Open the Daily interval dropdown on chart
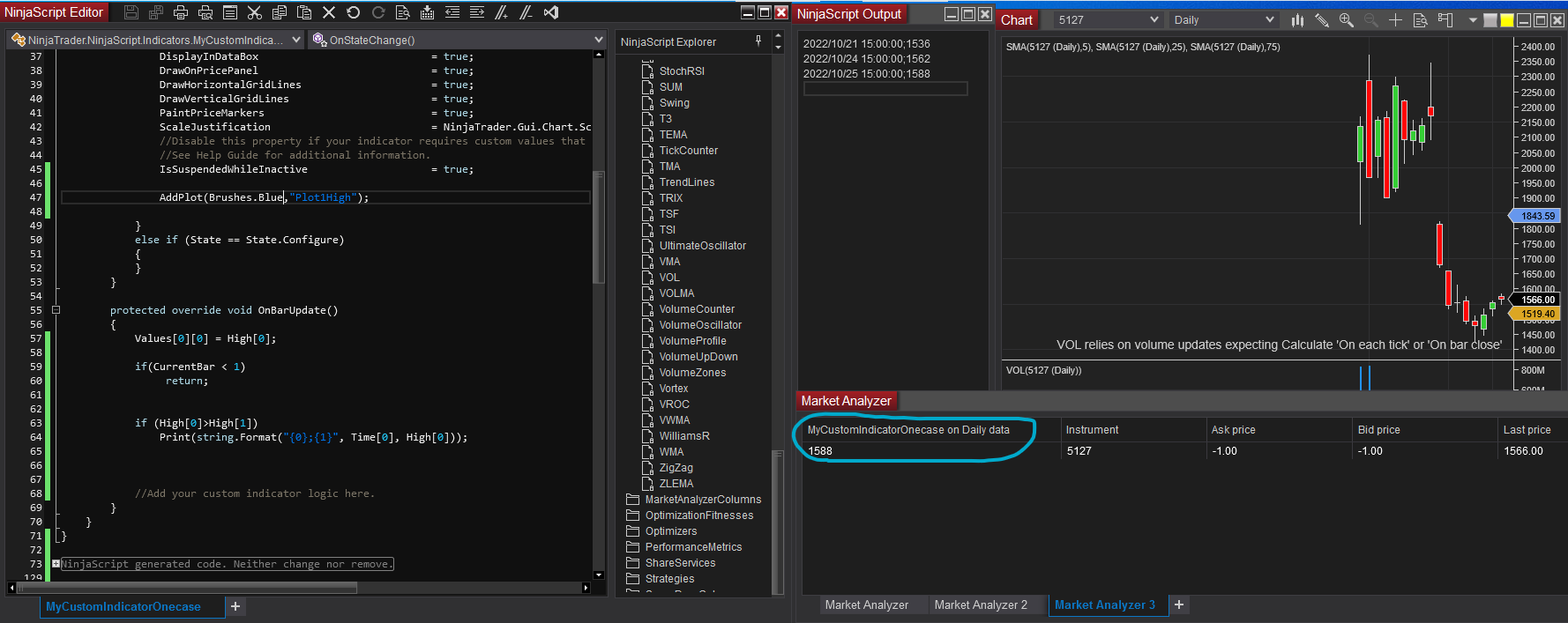Screen dimensions: 1568x623 pyautogui.click(x=1223, y=20)
